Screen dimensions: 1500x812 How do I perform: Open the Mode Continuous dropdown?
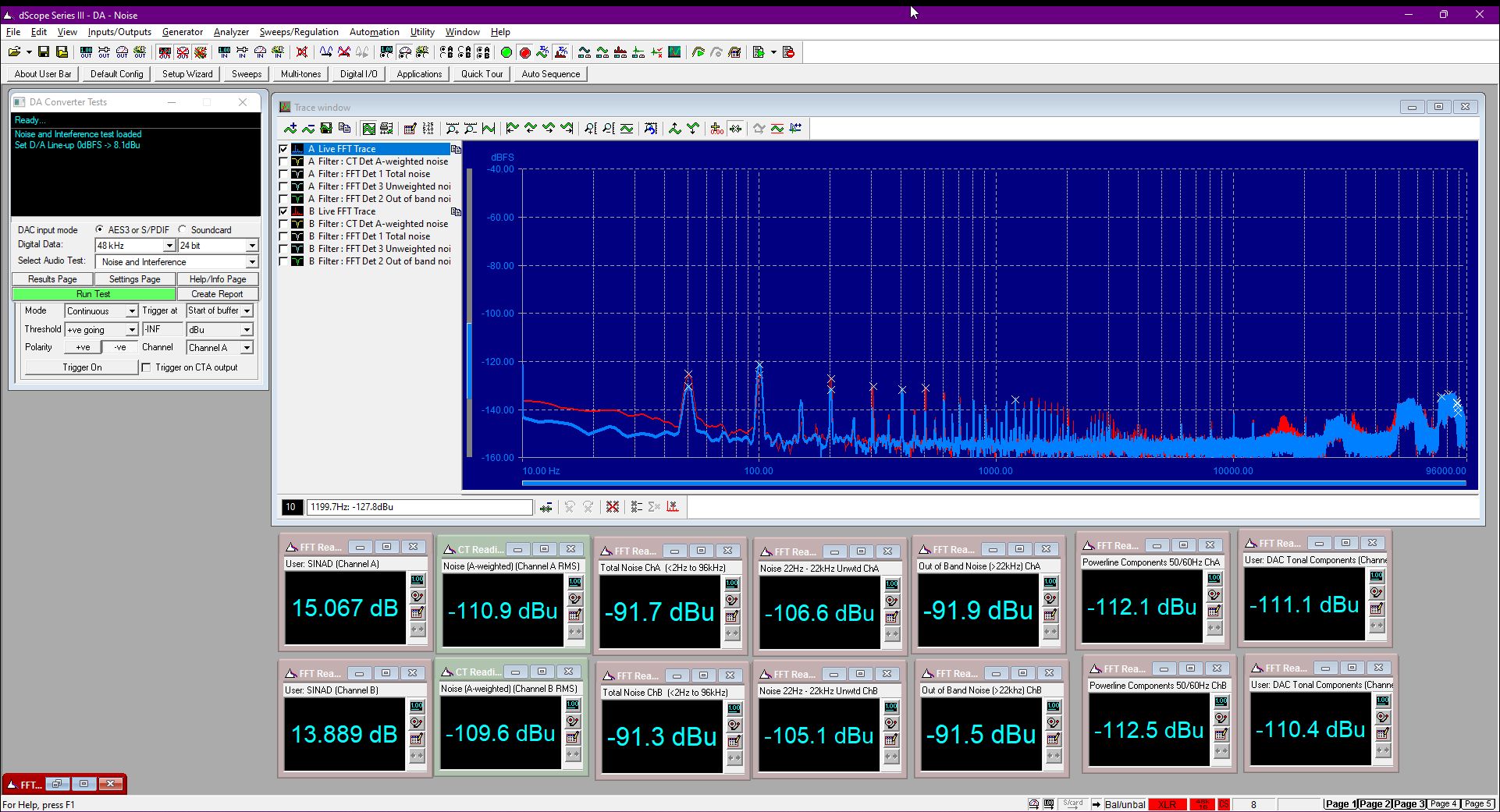(131, 311)
